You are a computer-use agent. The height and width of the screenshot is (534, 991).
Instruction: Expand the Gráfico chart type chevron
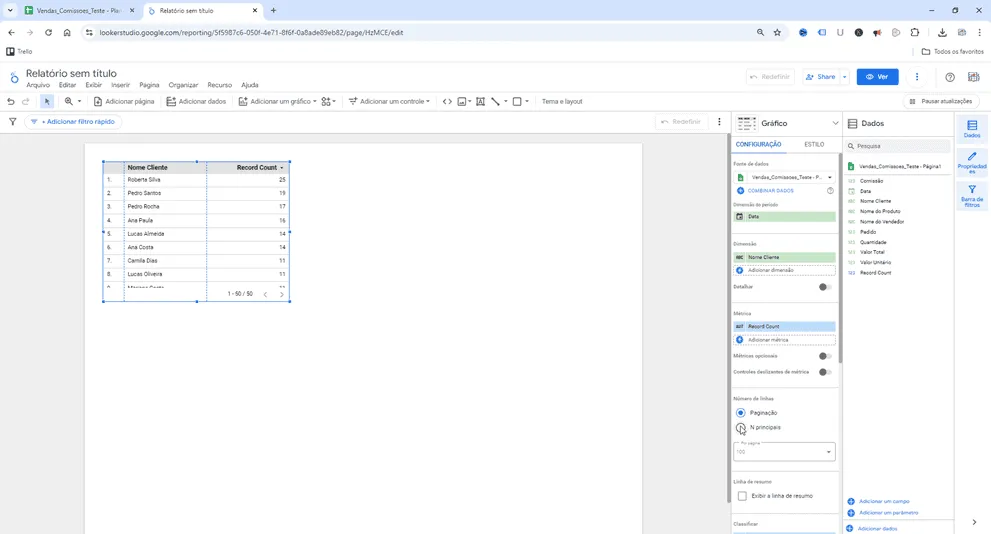click(835, 123)
